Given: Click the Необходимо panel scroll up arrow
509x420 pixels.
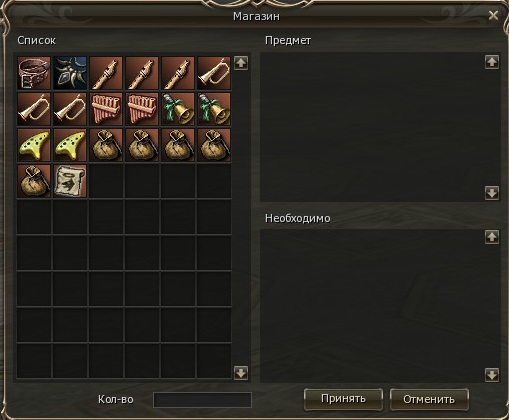Looking at the screenshot, I should (x=492, y=237).
